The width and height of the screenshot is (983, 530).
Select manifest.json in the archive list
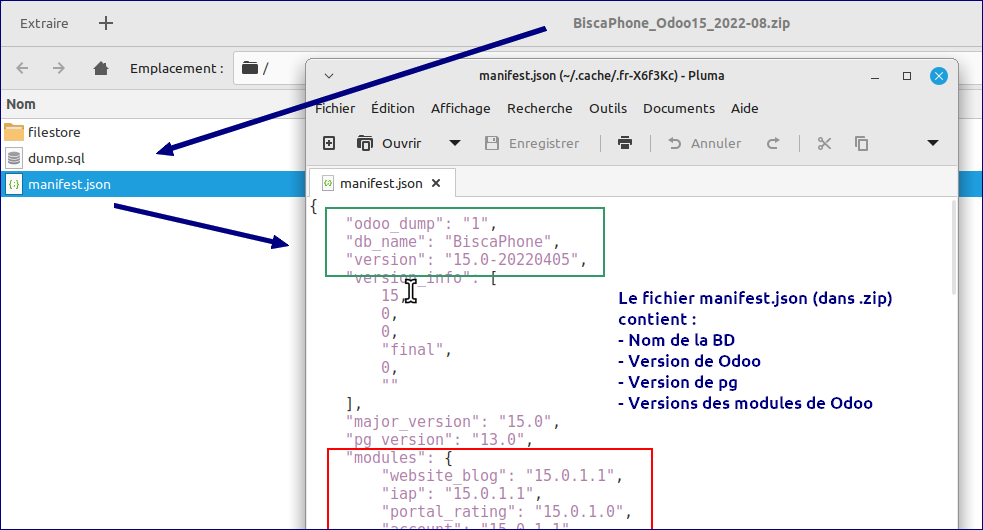coord(154,184)
